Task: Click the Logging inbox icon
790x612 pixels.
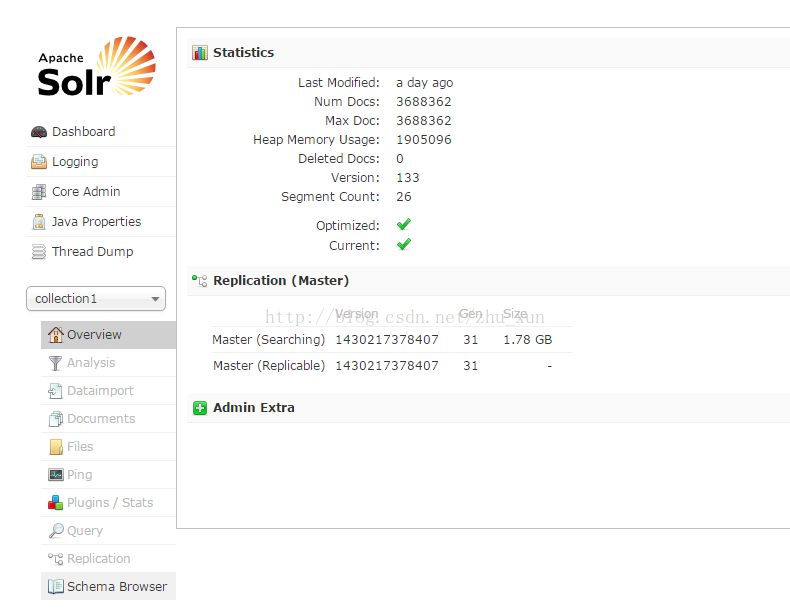Action: click(39, 162)
